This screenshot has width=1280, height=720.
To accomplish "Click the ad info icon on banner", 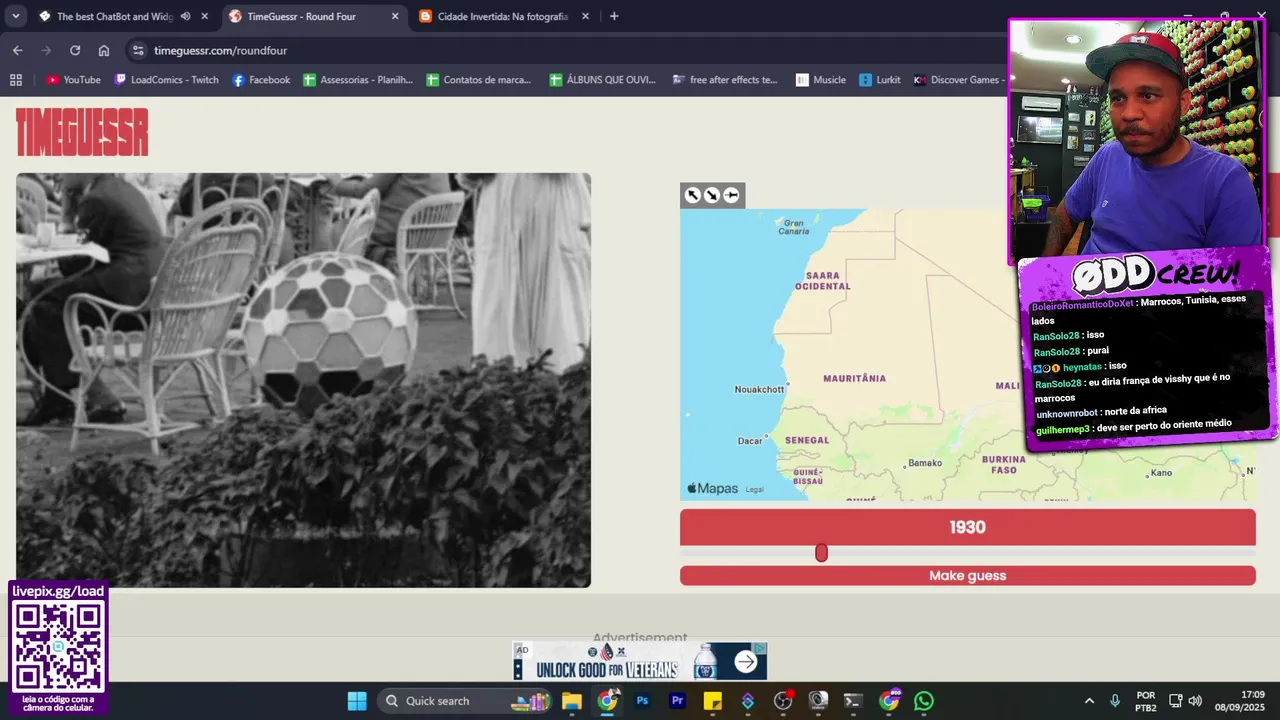I will 759,648.
